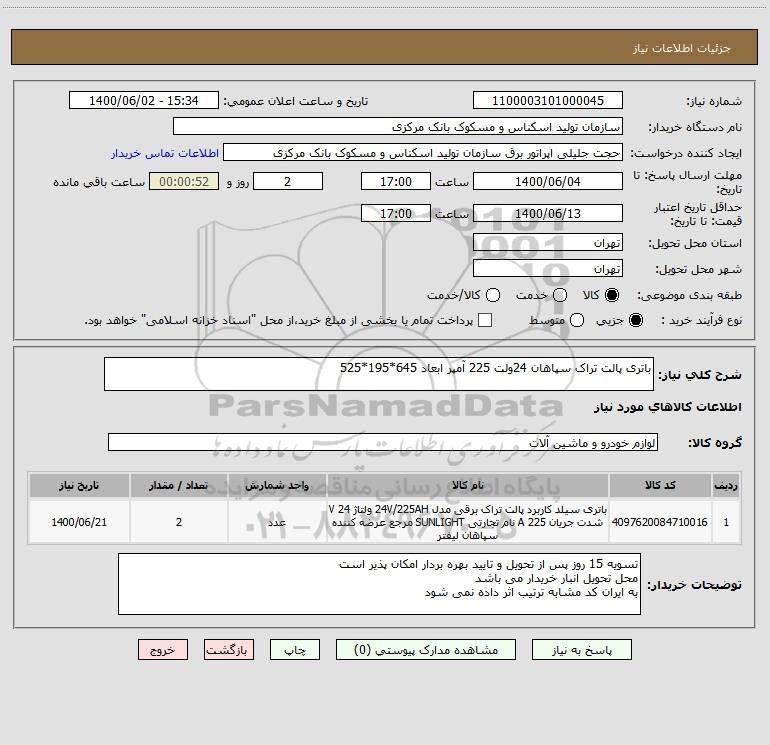The image size is (770, 745).
Task: Click the request creator name field
Action: click(423, 153)
